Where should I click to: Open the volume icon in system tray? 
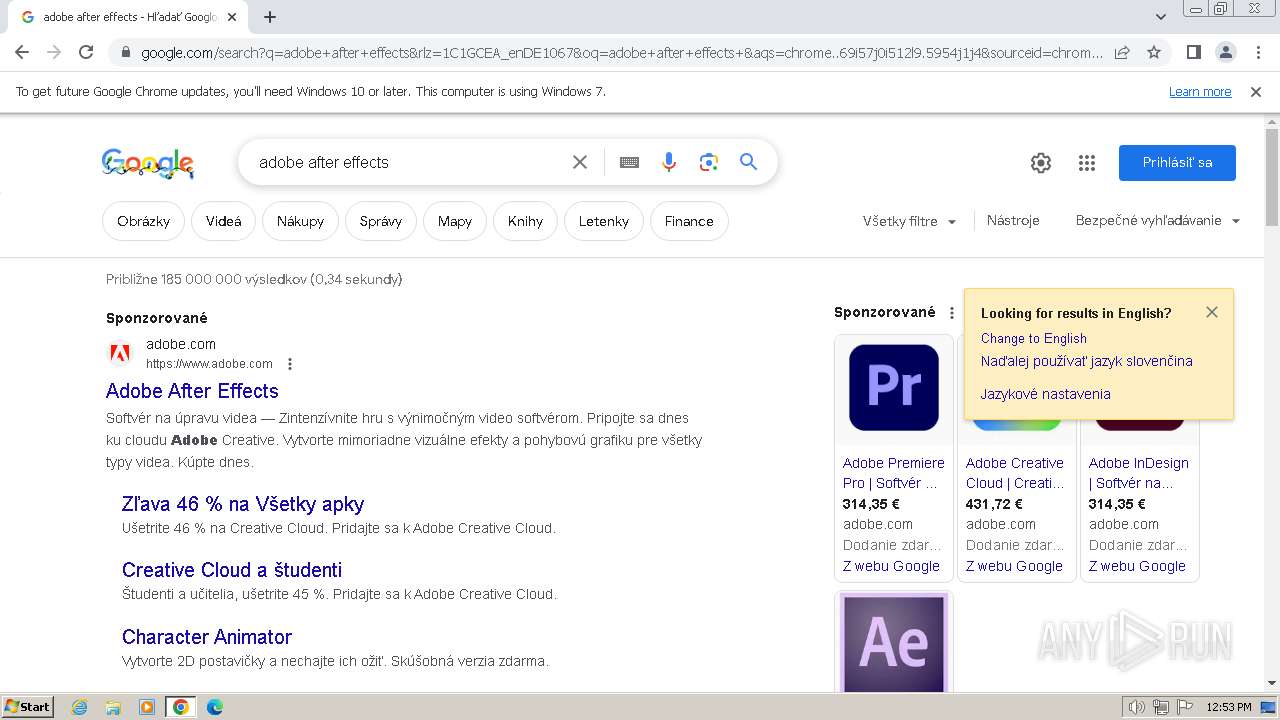(x=1136, y=707)
